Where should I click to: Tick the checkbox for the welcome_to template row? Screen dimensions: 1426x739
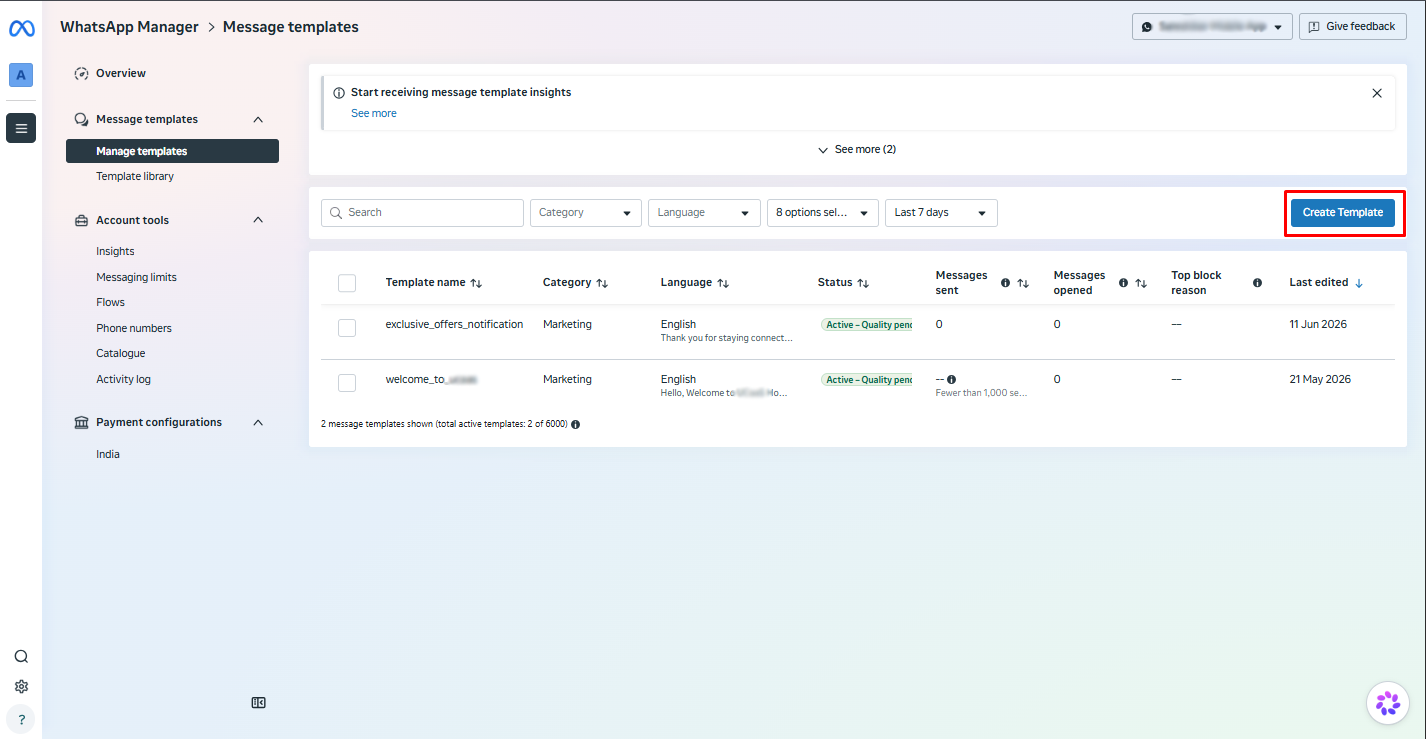pyautogui.click(x=347, y=382)
